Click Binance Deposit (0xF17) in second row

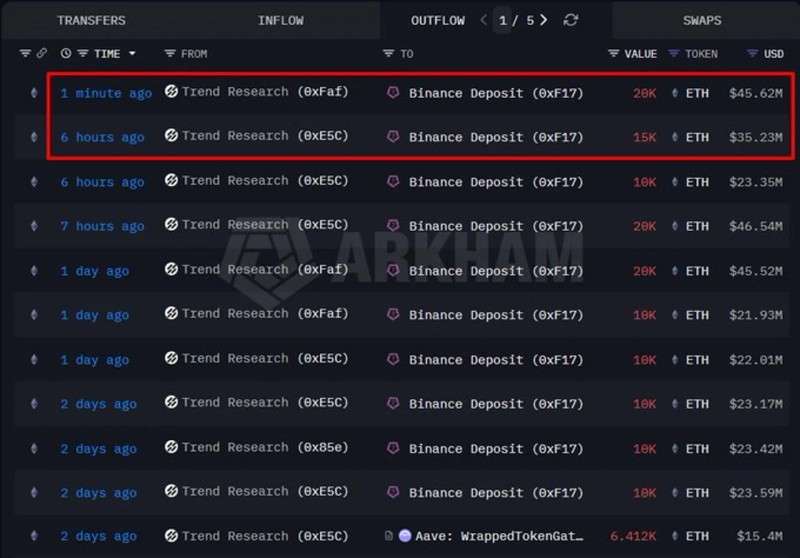(495, 137)
